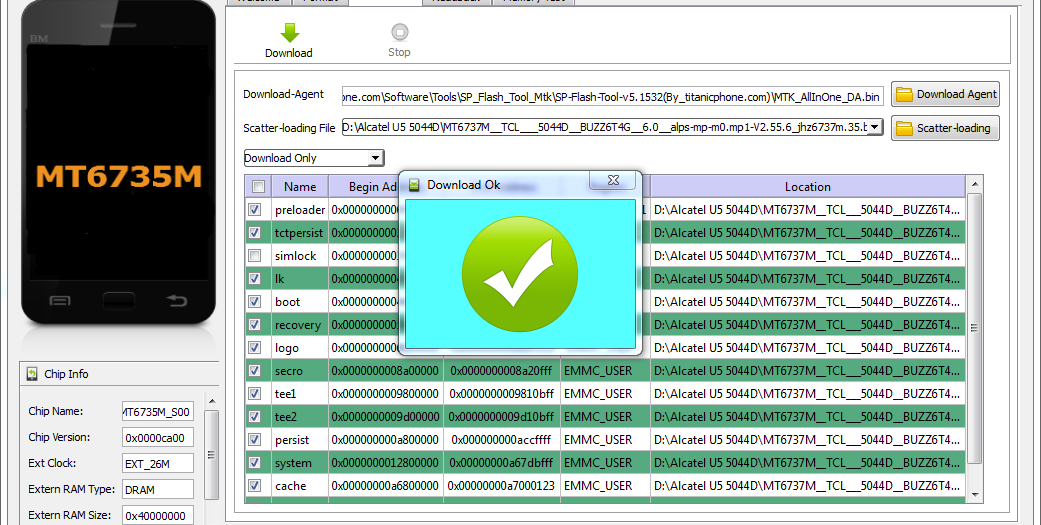Click the Begin Address column header

click(x=364, y=187)
